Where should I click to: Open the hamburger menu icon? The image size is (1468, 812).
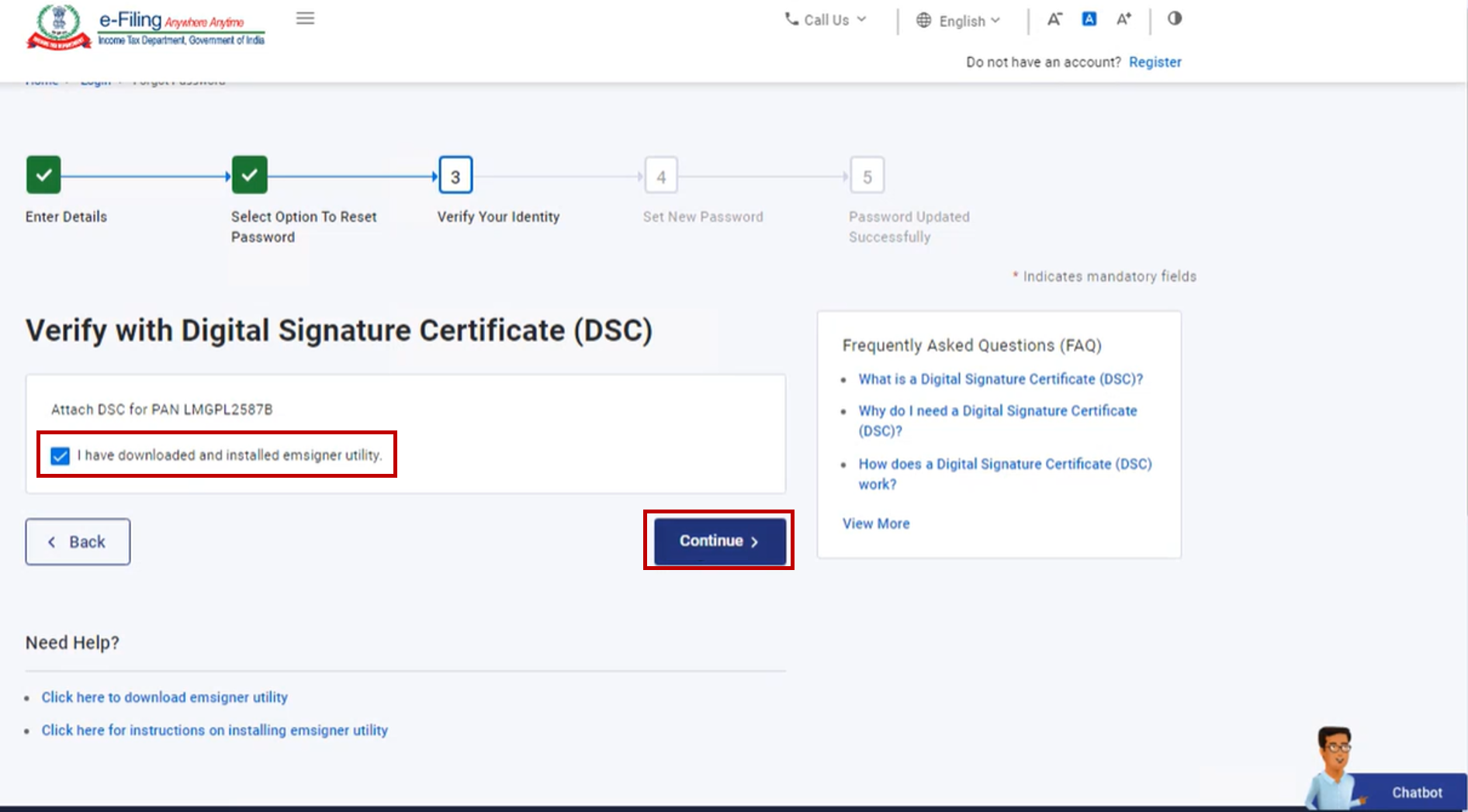point(305,19)
